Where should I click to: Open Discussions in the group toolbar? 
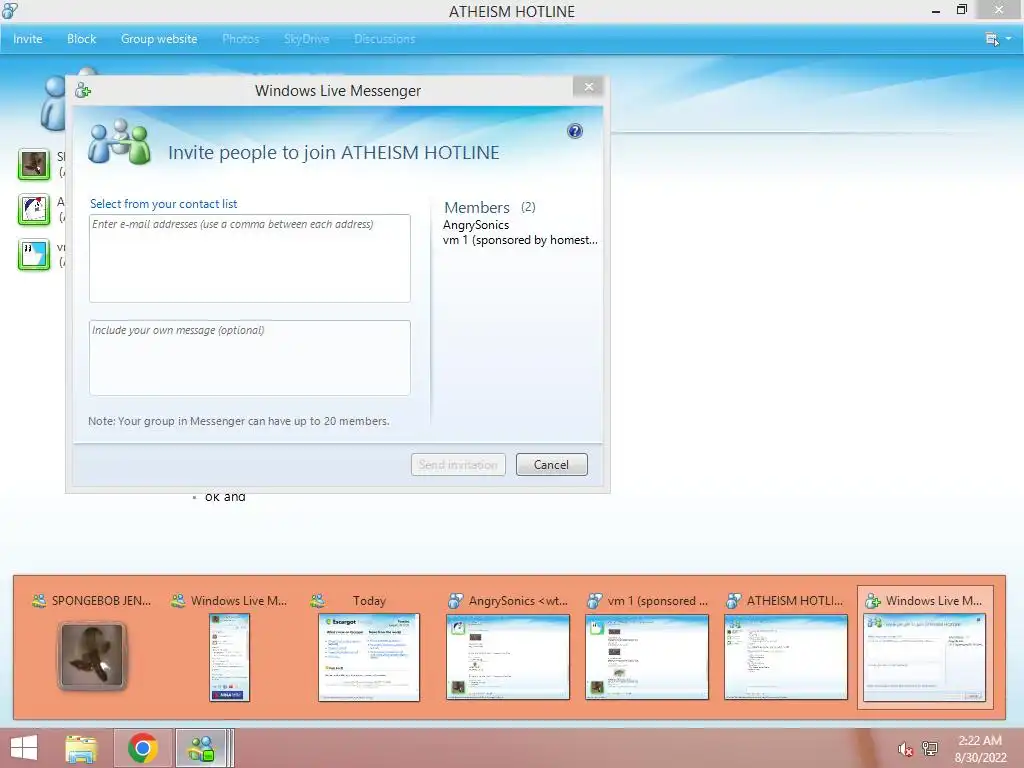[x=385, y=39]
